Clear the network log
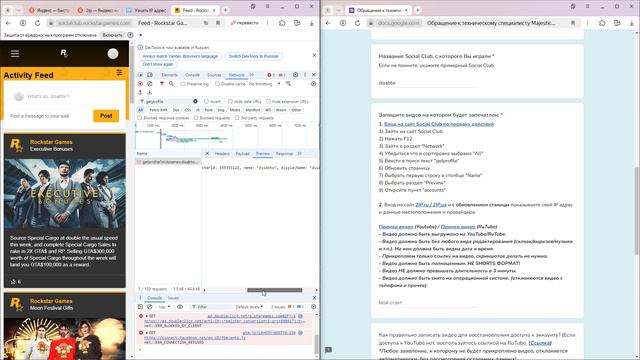This screenshot has width=640, height=360. (150, 84)
